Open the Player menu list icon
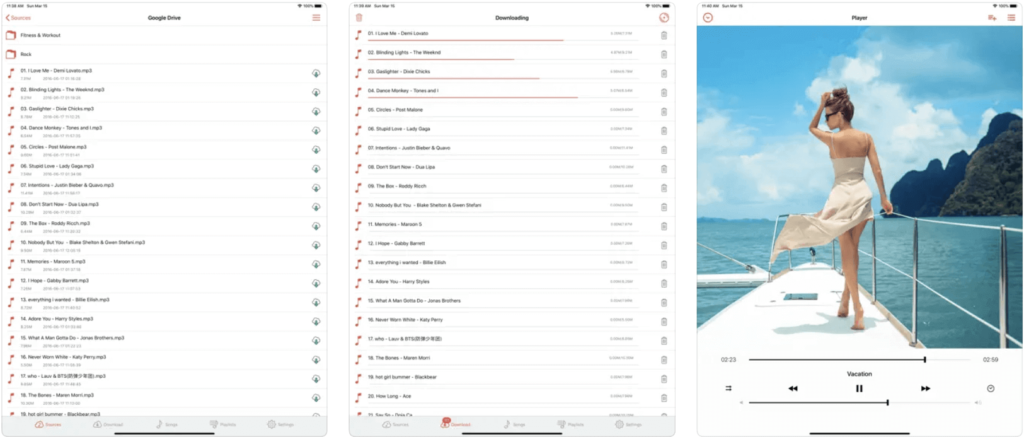The height and width of the screenshot is (437, 1024). 1012,18
